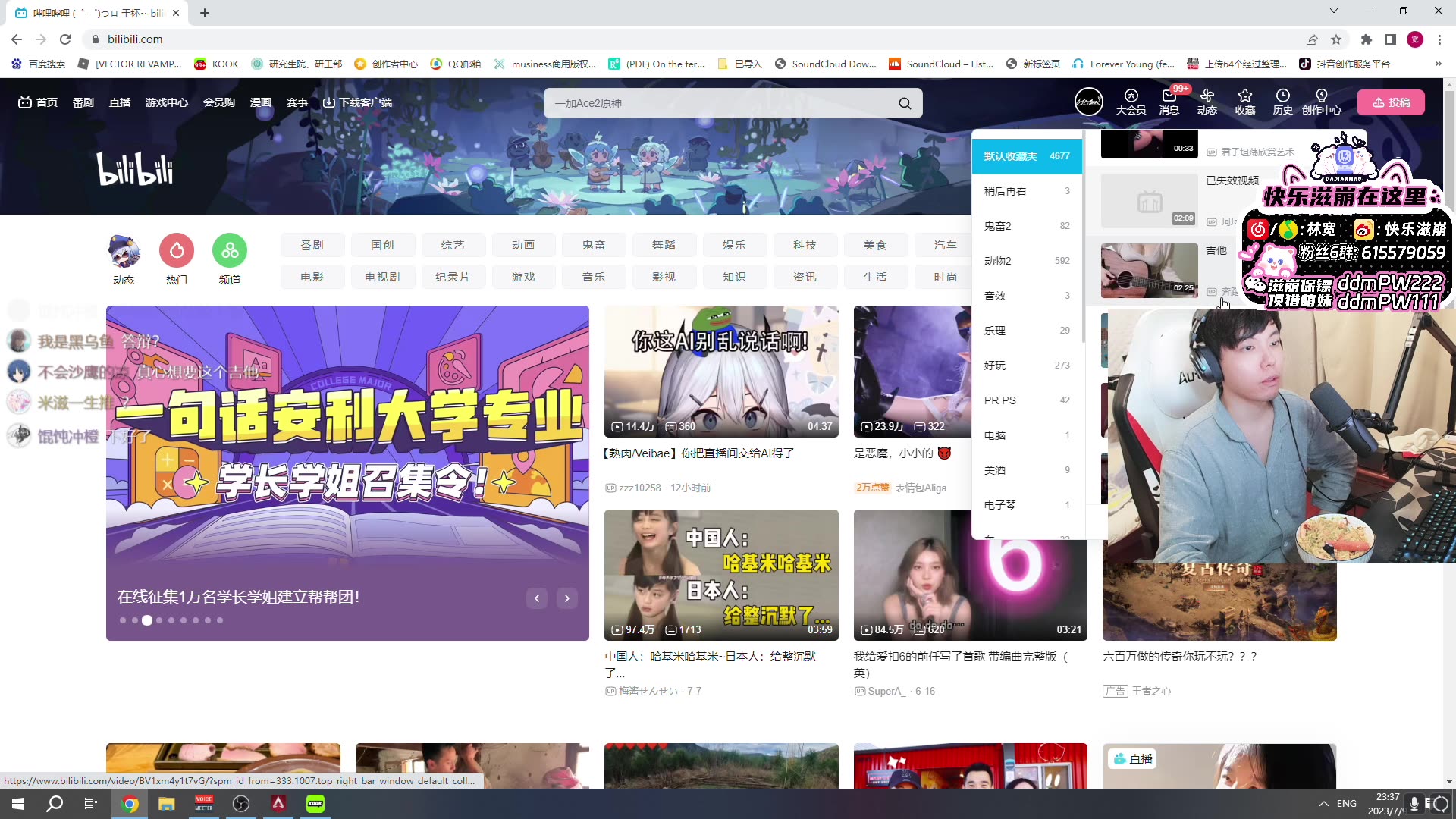Image resolution: width=1456 pixels, height=819 pixels.
Task: Select PR PS favorites folder
Action: 1027,400
